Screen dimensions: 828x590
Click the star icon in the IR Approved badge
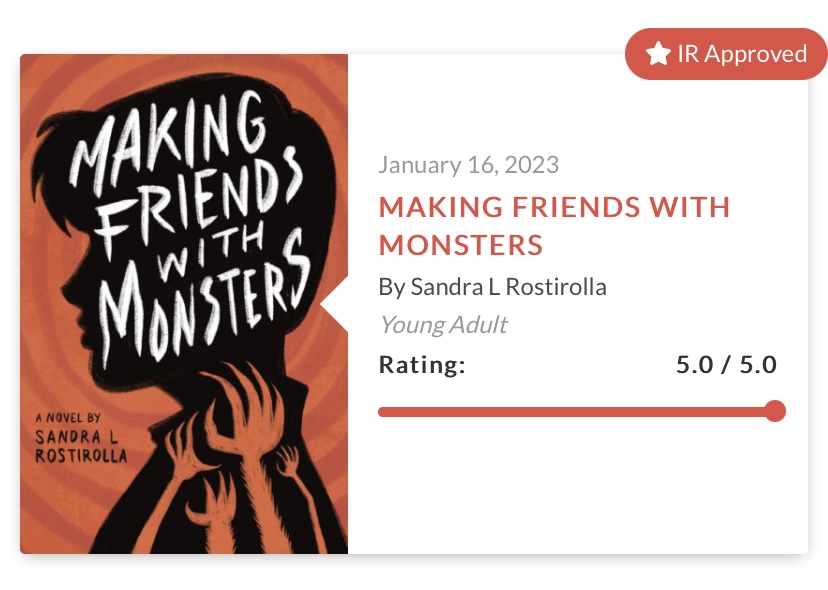coord(657,54)
